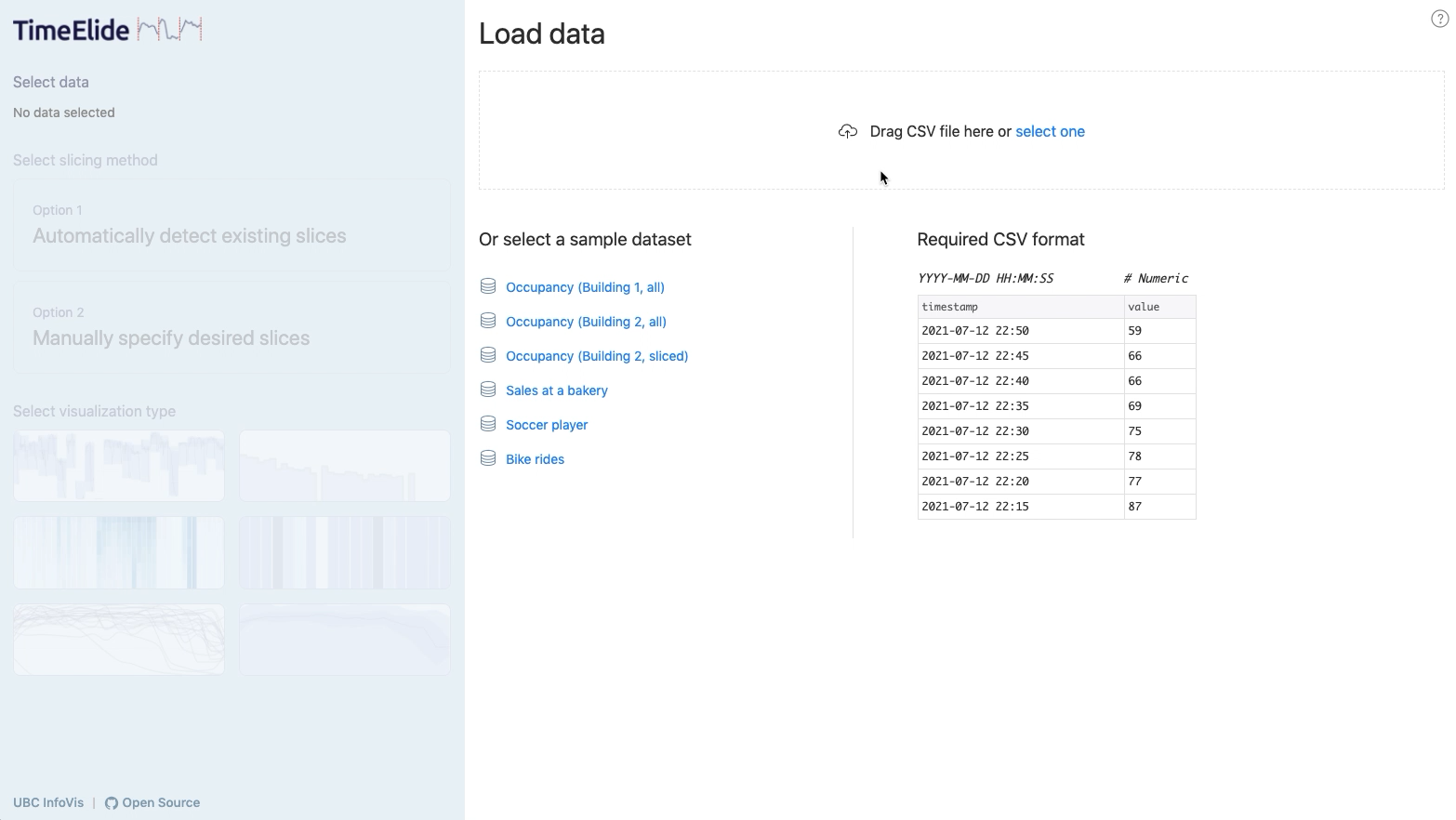Choose Option 2 to manually specify desired slices
Screen dimensions: 1456x820
point(232,327)
